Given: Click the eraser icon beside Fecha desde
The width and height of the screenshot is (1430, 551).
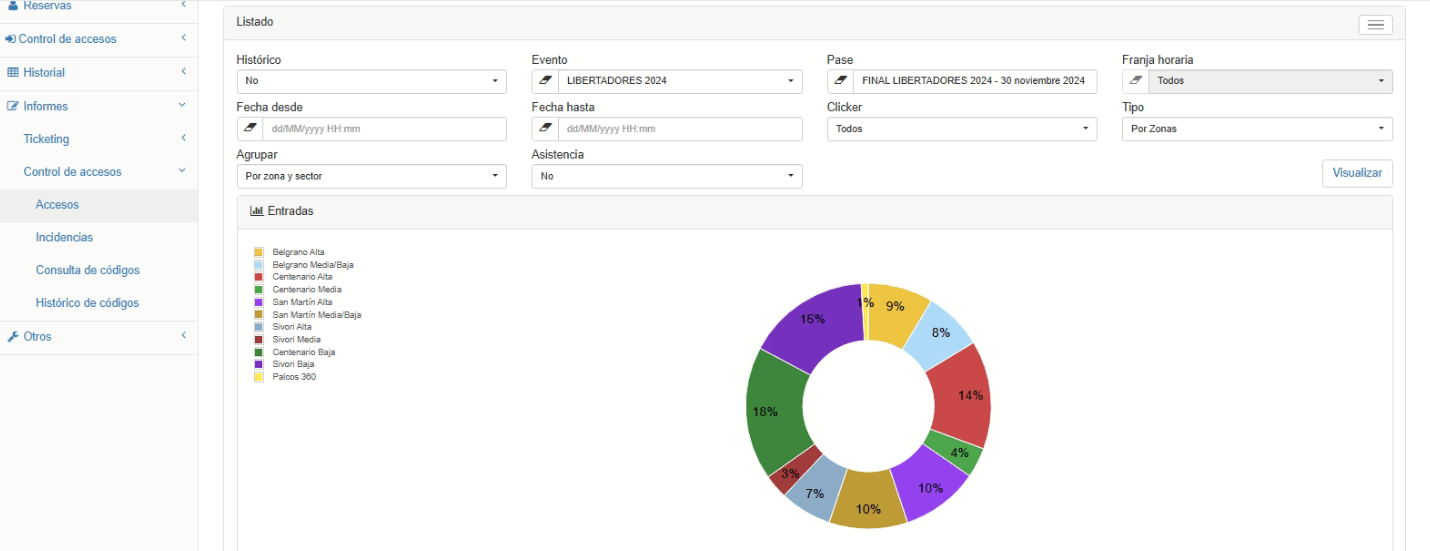Looking at the screenshot, I should pyautogui.click(x=250, y=129).
